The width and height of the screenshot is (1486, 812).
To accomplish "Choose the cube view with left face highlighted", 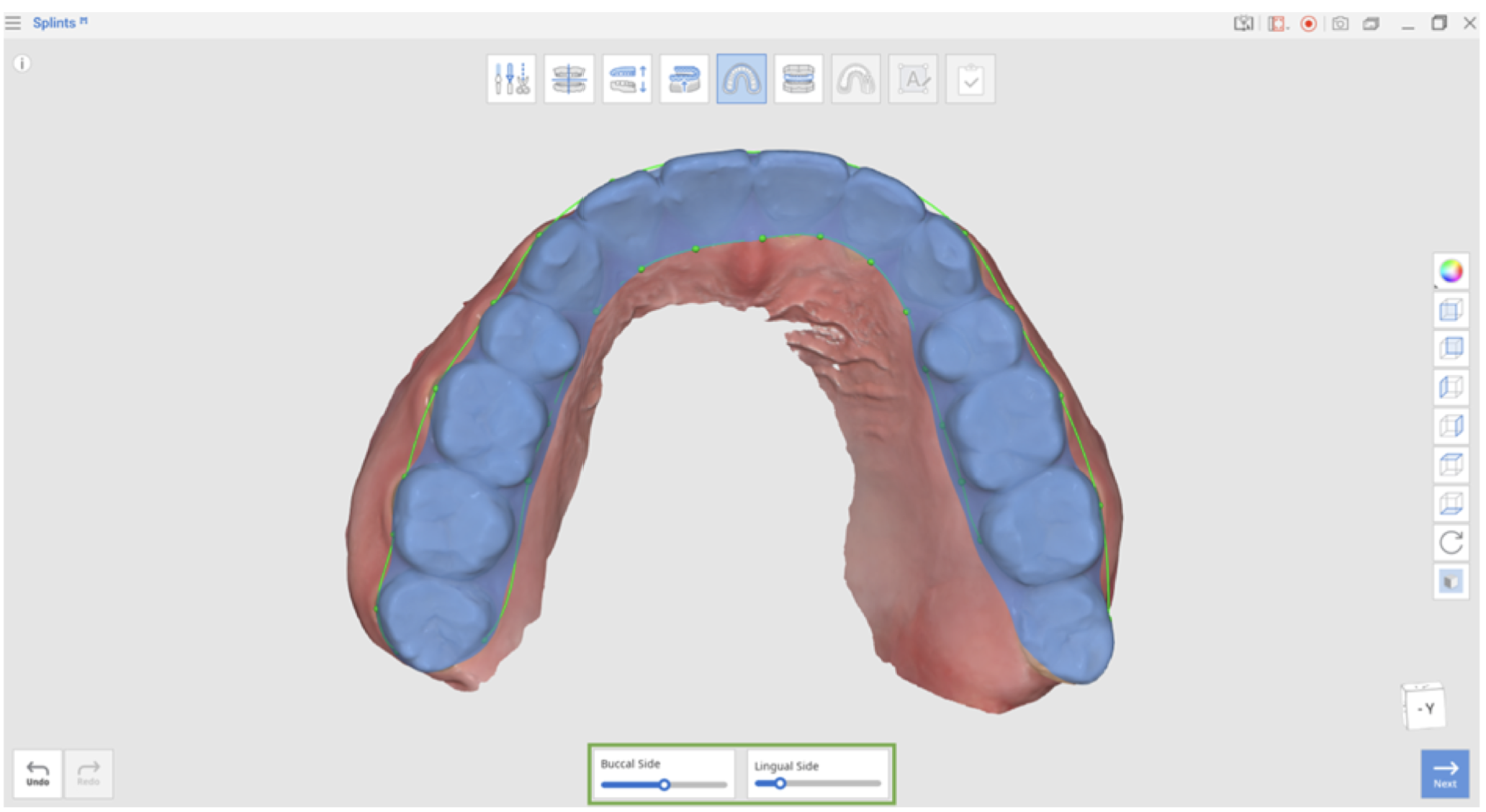I will pyautogui.click(x=1451, y=387).
